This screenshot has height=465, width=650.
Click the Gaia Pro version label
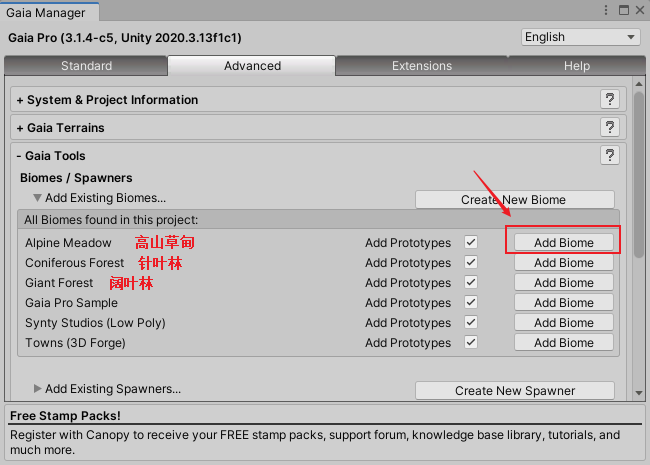pos(125,38)
